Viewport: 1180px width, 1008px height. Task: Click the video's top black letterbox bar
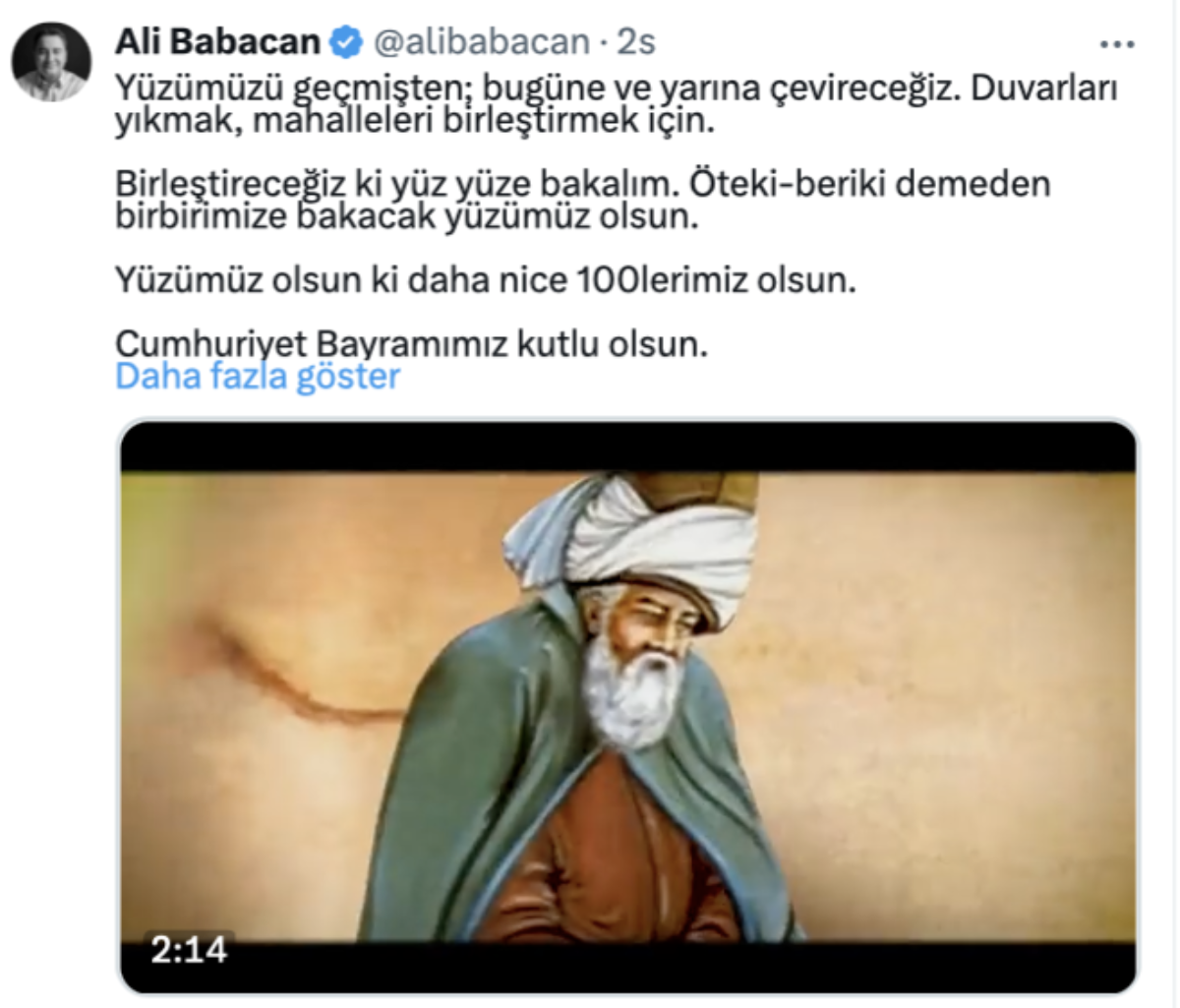628,447
